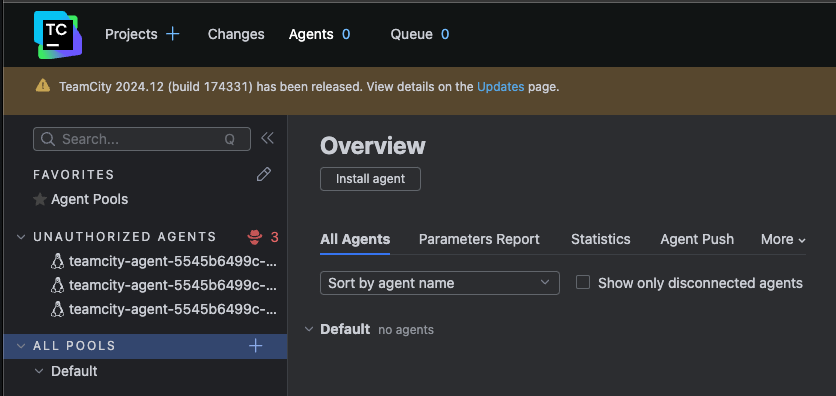836x396 pixels.
Task: Click the magnifier icon in the search box
Action: 48,139
